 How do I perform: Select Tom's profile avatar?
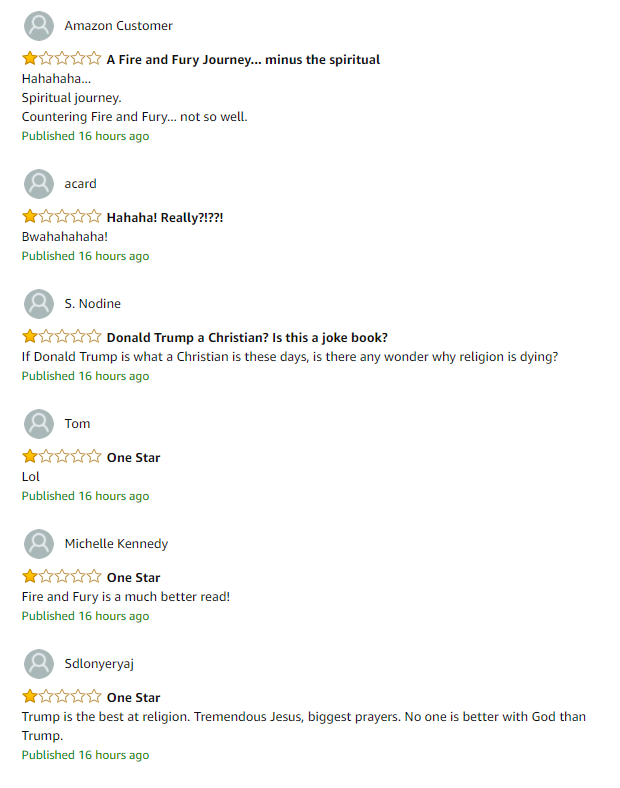click(x=39, y=424)
